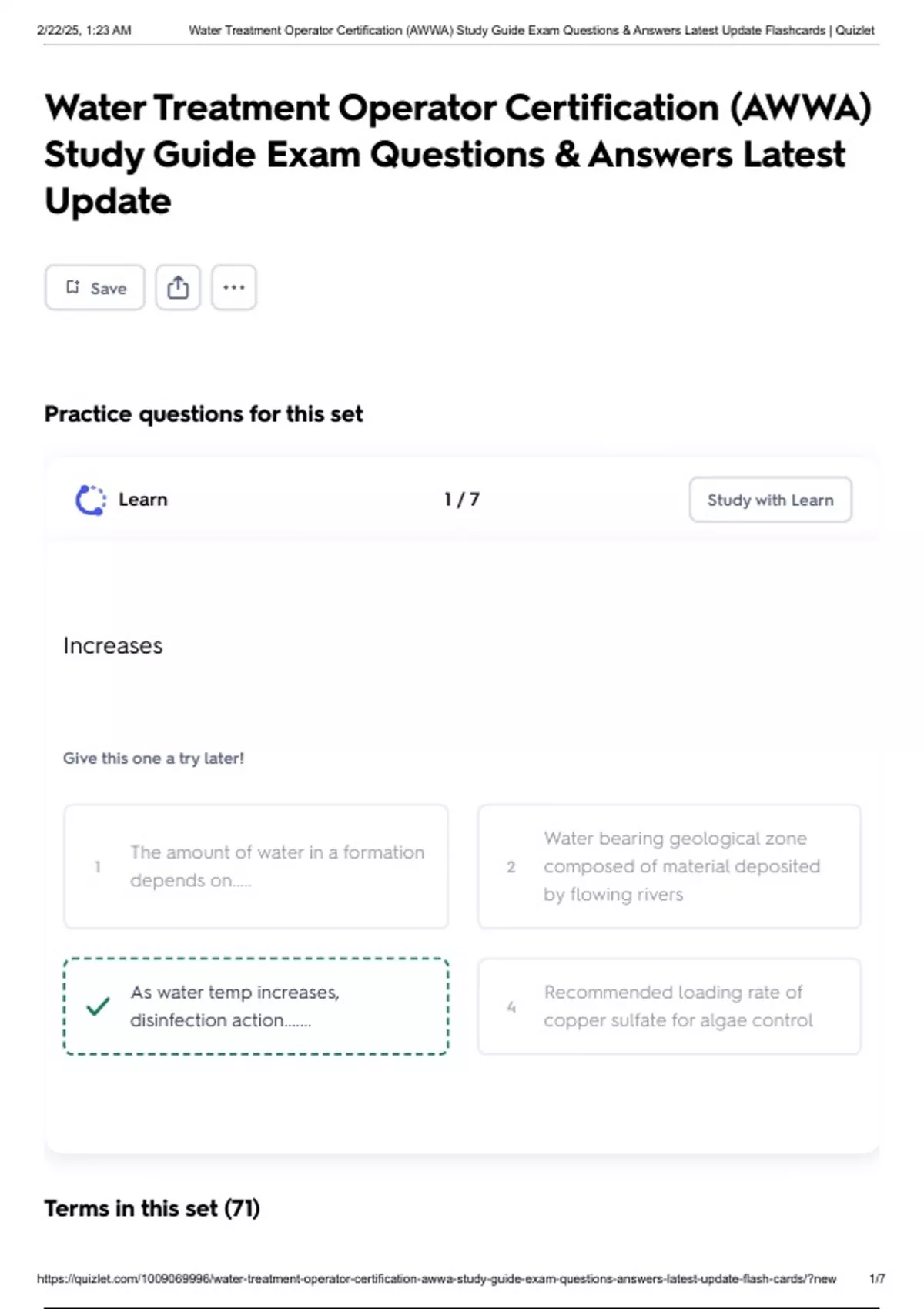Click the number 2 answer badge

511,867
